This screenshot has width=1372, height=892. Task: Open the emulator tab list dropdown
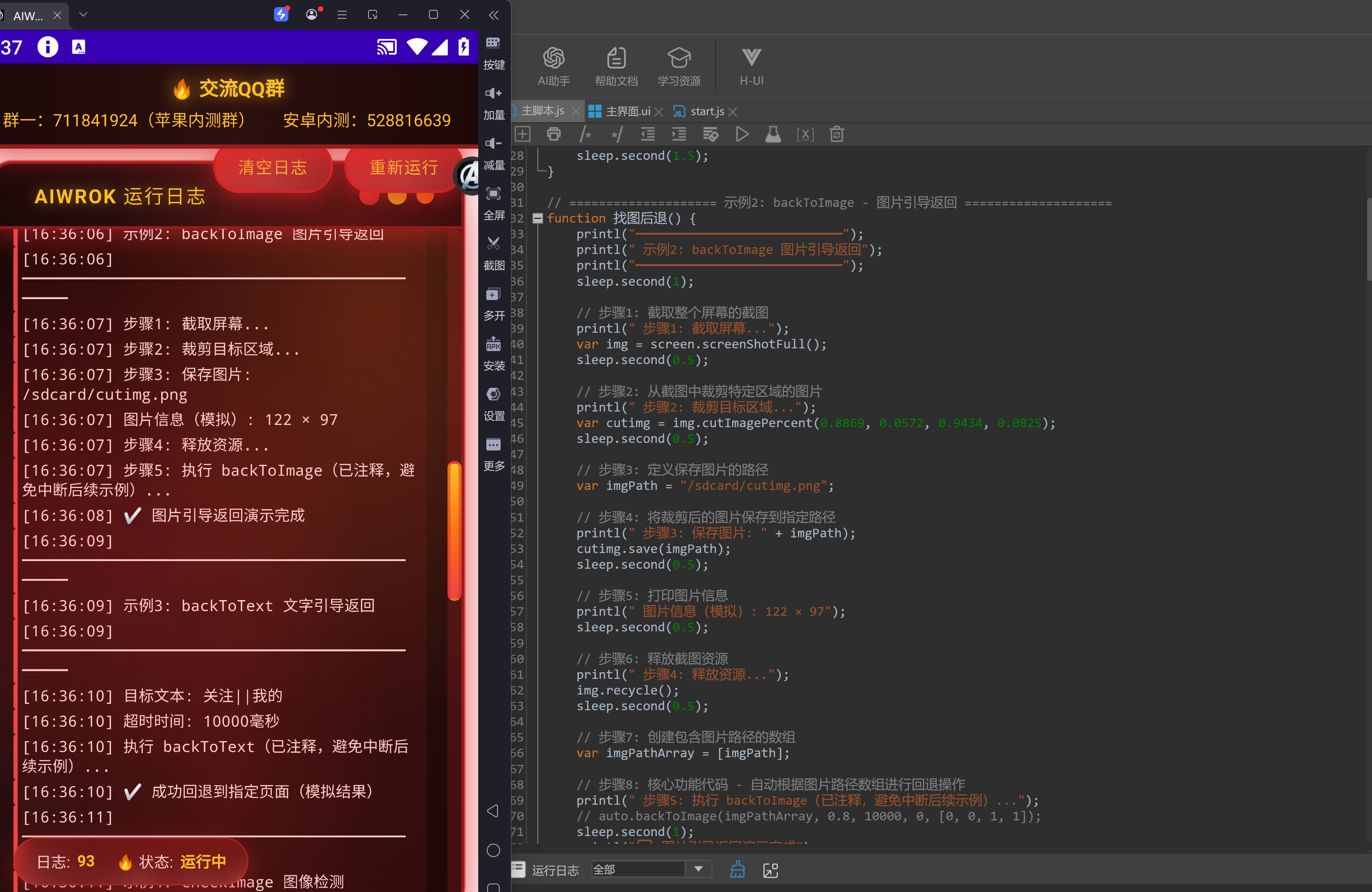pos(83,14)
